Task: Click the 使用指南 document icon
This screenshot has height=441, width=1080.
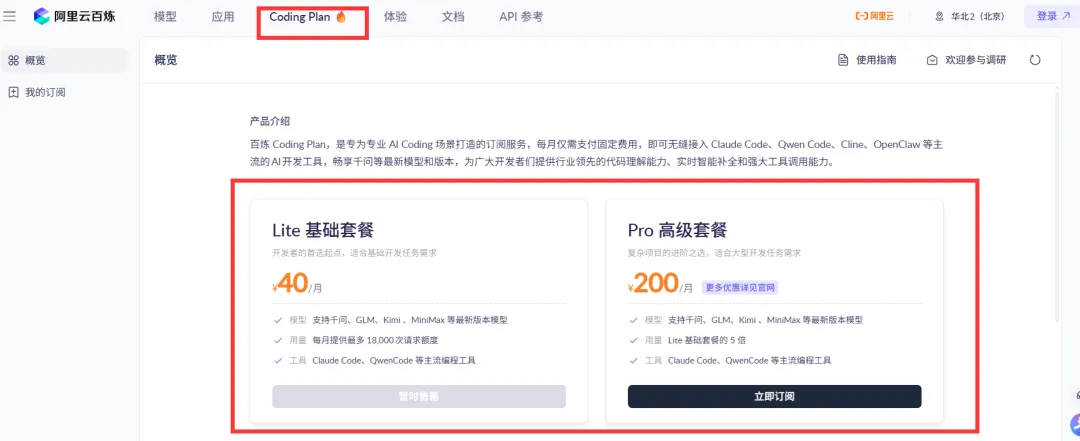Action: click(x=842, y=60)
